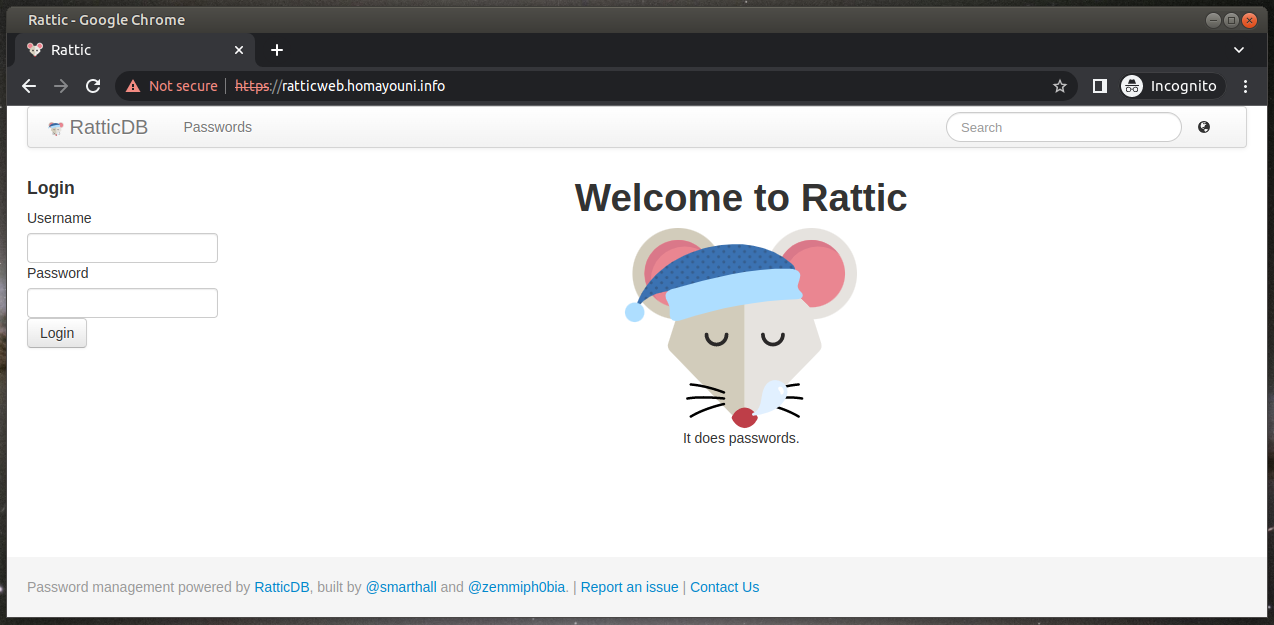Image resolution: width=1274 pixels, height=625 pixels.
Task: Go back with the browser back arrow
Action: coord(29,86)
